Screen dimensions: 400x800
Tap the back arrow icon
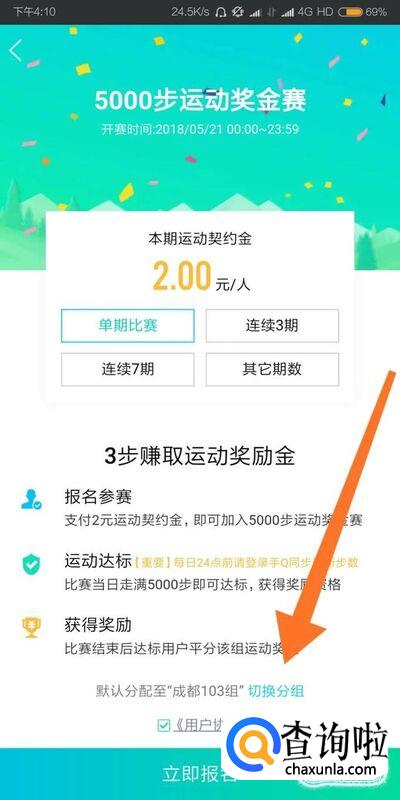pyautogui.click(x=16, y=51)
